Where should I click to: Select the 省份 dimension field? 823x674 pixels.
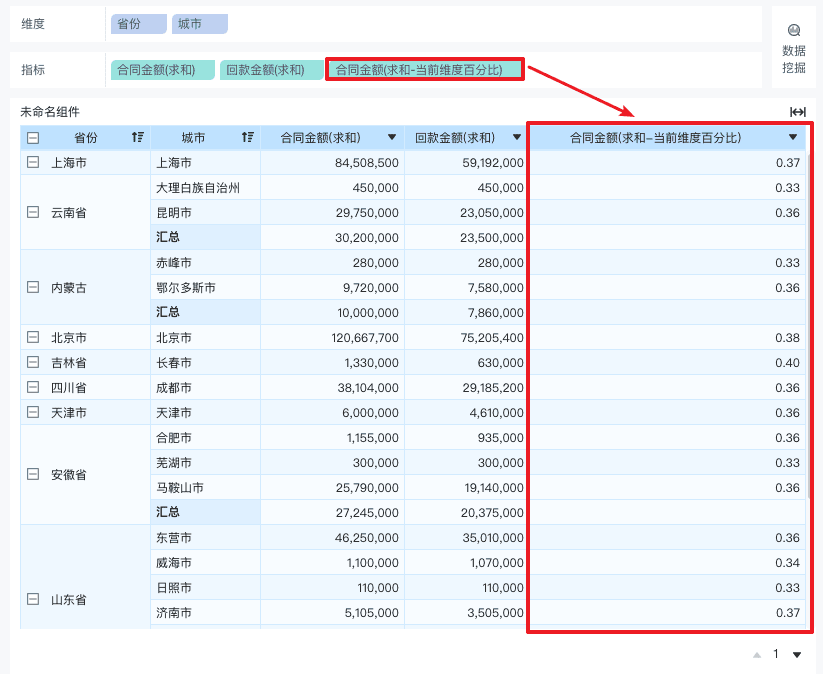139,24
